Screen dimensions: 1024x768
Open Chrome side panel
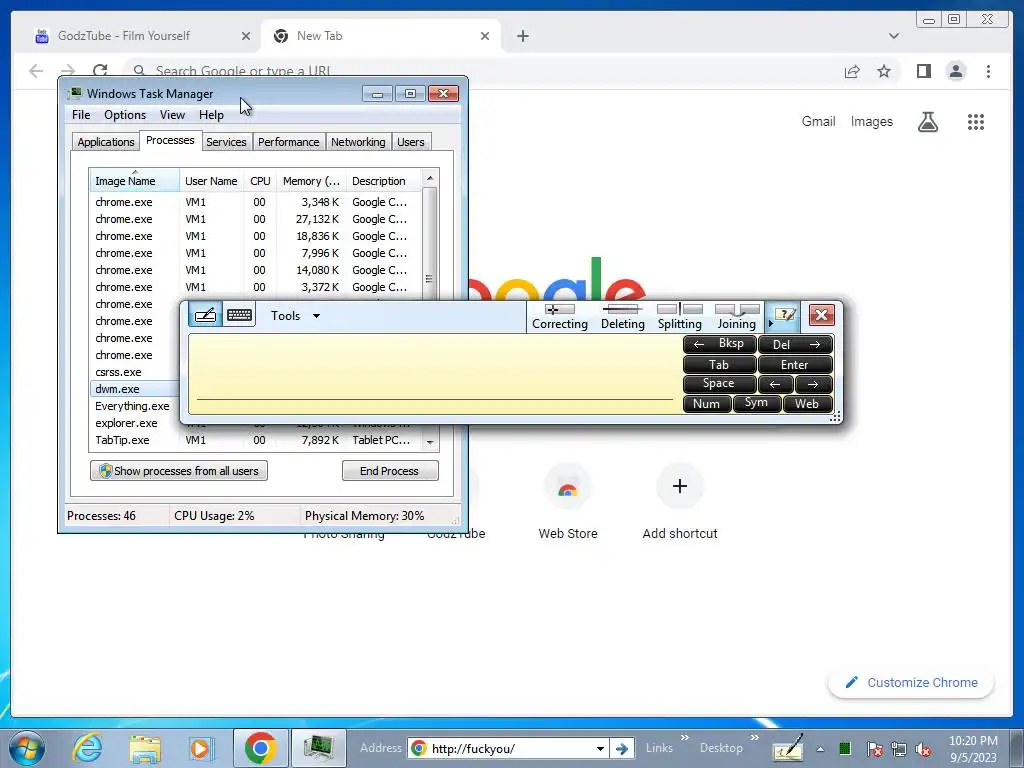click(923, 71)
